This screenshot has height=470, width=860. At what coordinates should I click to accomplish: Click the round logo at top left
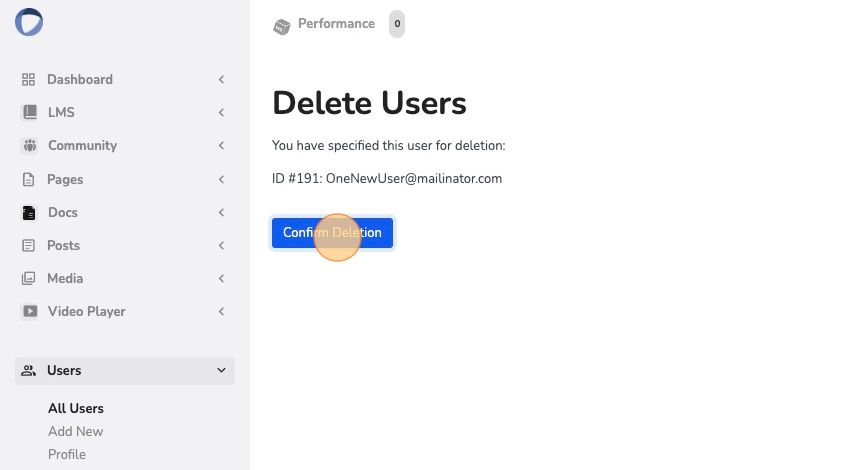pos(29,22)
